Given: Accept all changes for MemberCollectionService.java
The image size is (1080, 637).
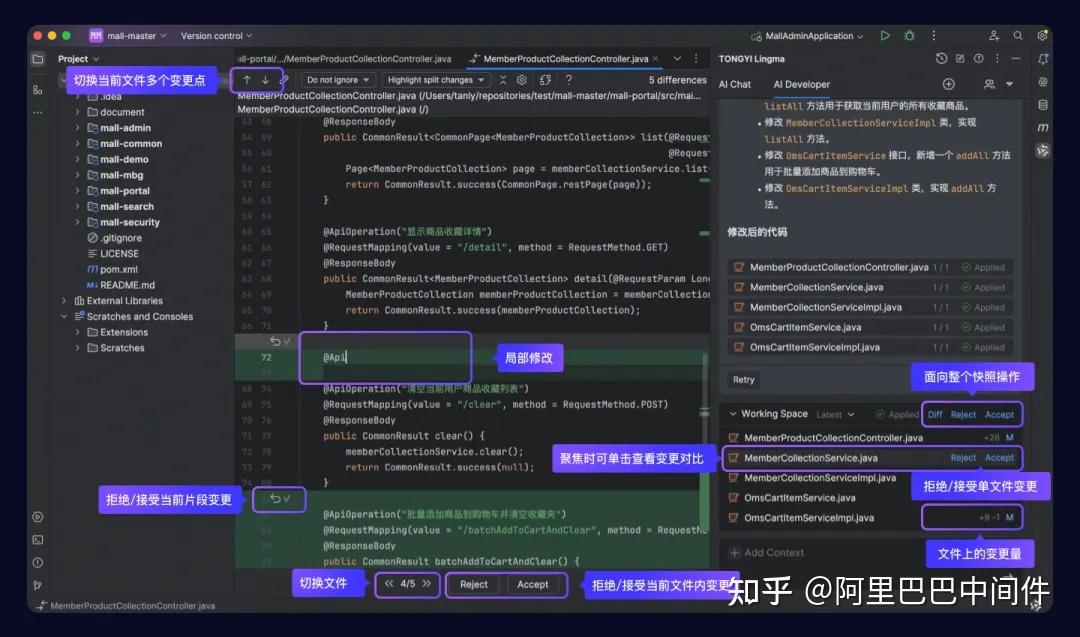Looking at the screenshot, I should [x=999, y=457].
